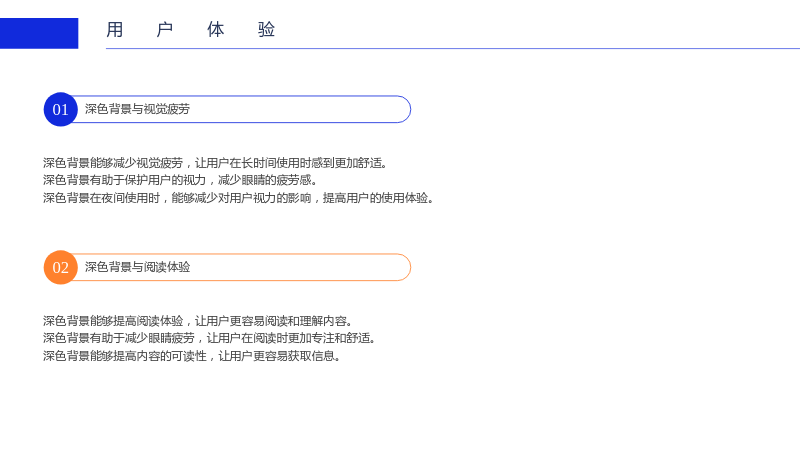This screenshot has width=800, height=450.
Task: Click the heading 深色背景与阅读体验
Action: 137,267
